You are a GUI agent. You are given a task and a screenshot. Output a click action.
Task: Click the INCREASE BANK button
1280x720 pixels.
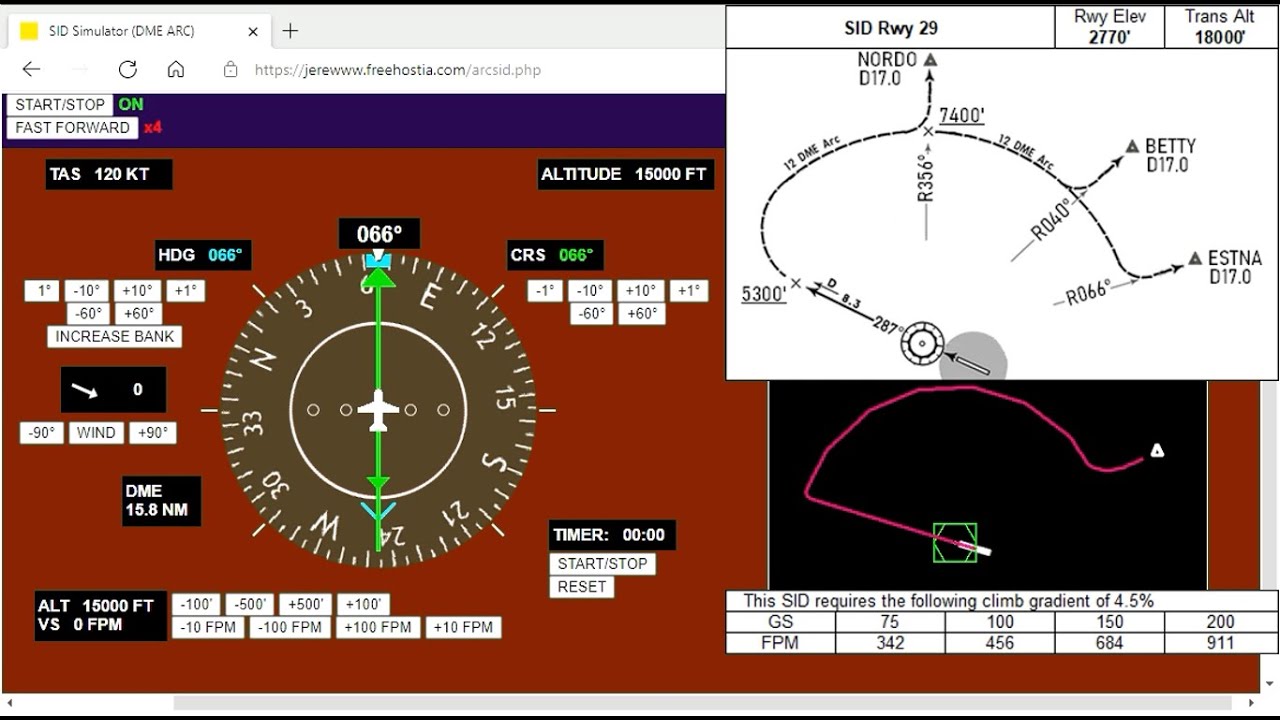click(x=115, y=337)
